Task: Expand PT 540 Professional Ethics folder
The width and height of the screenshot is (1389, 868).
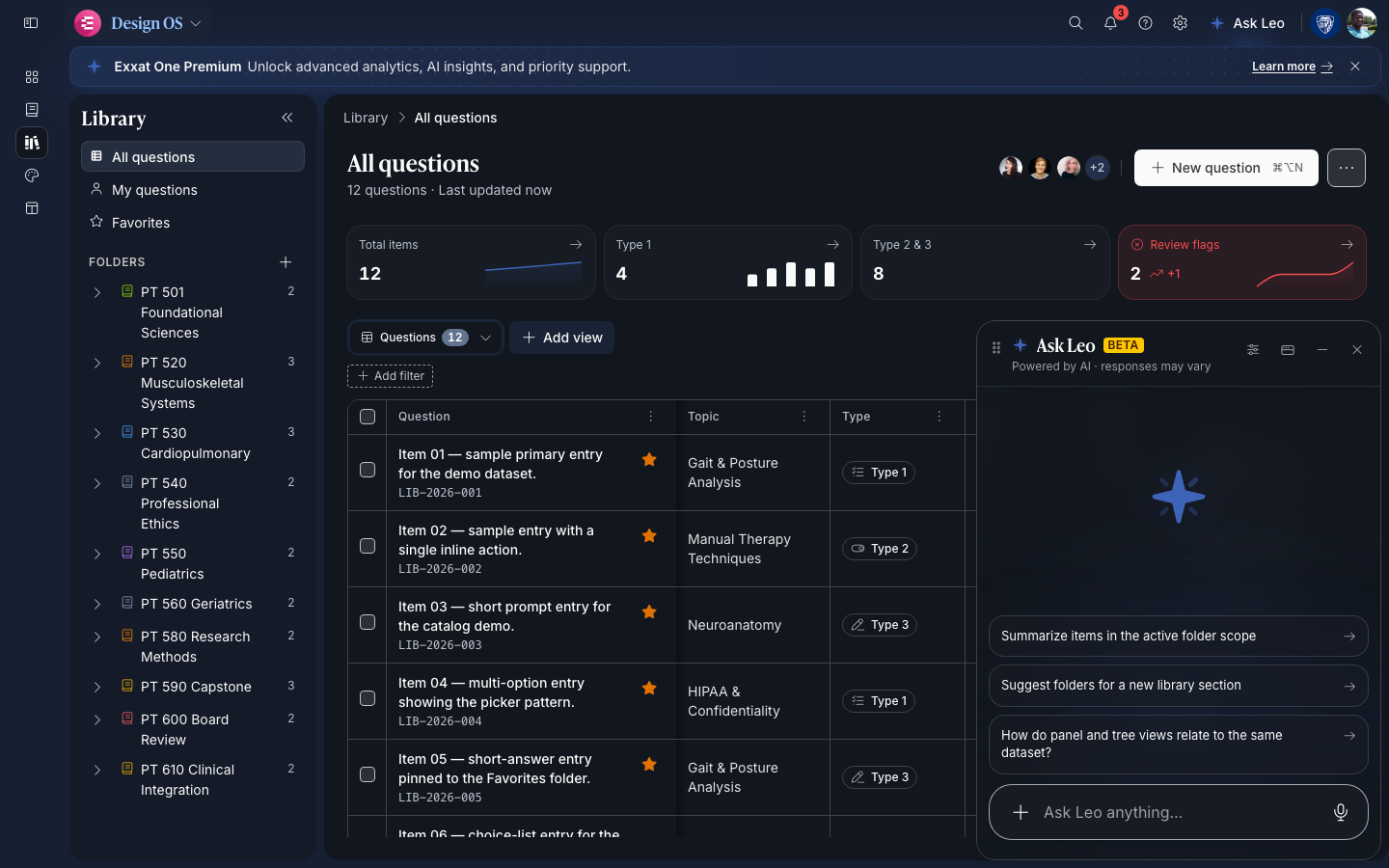Action: (x=97, y=483)
